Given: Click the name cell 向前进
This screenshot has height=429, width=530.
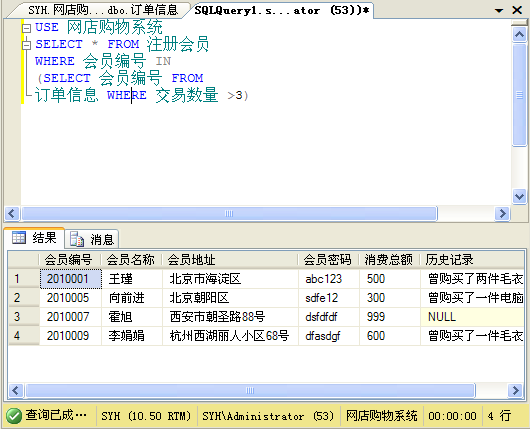Looking at the screenshot, I should point(132,298).
